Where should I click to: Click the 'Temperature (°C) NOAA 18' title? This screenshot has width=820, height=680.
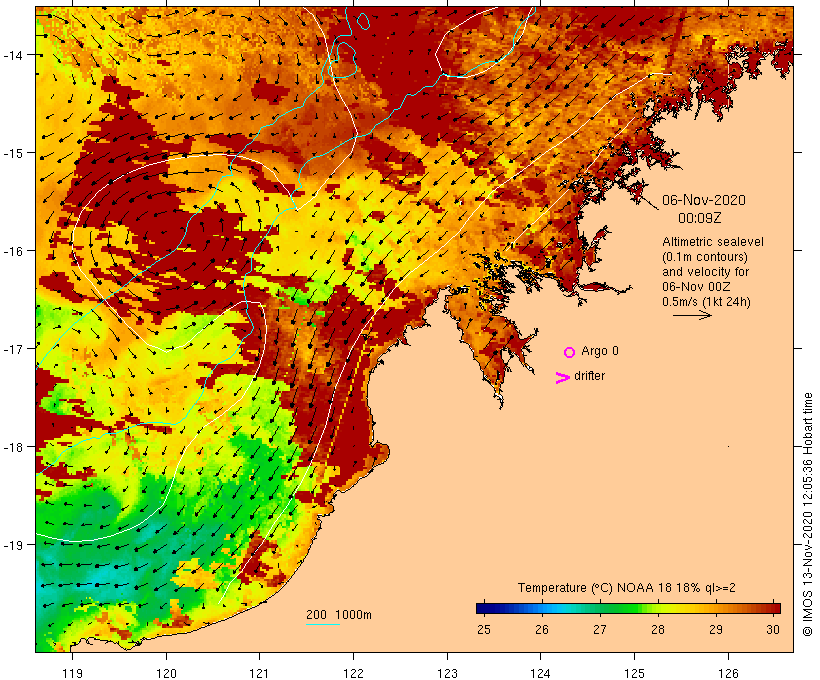click(x=596, y=587)
